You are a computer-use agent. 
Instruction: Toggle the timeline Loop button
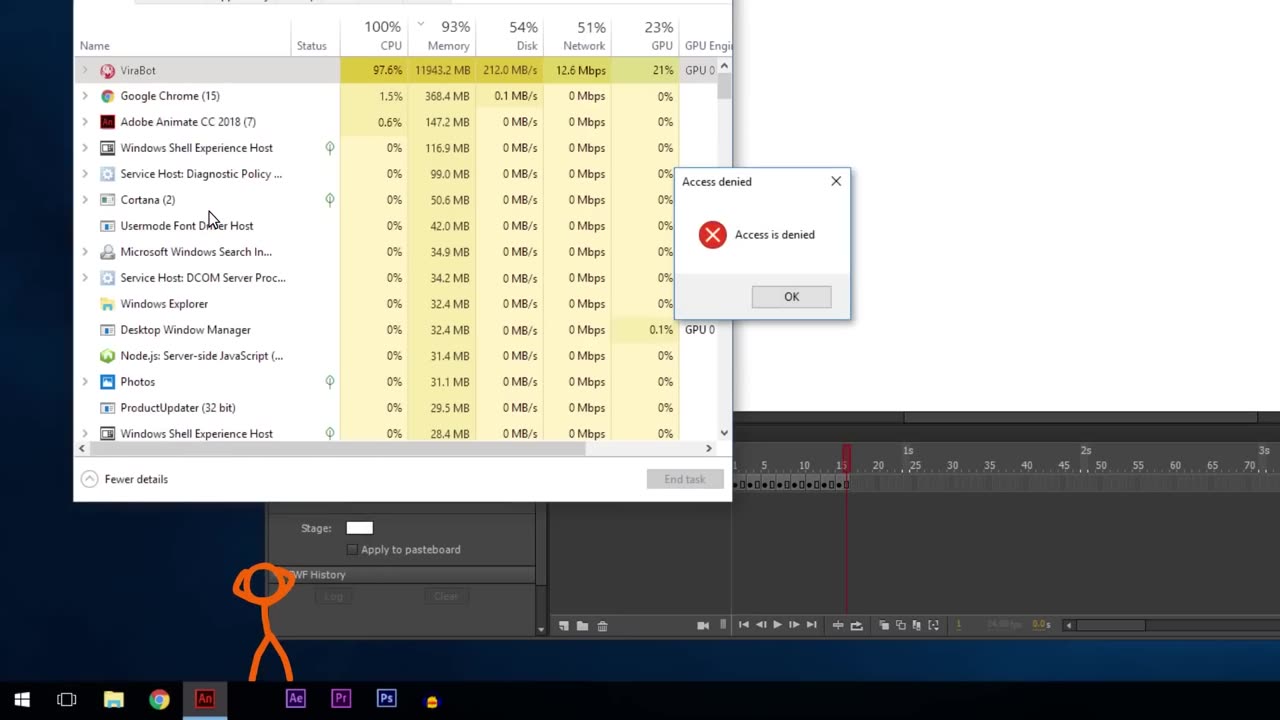tap(856, 625)
